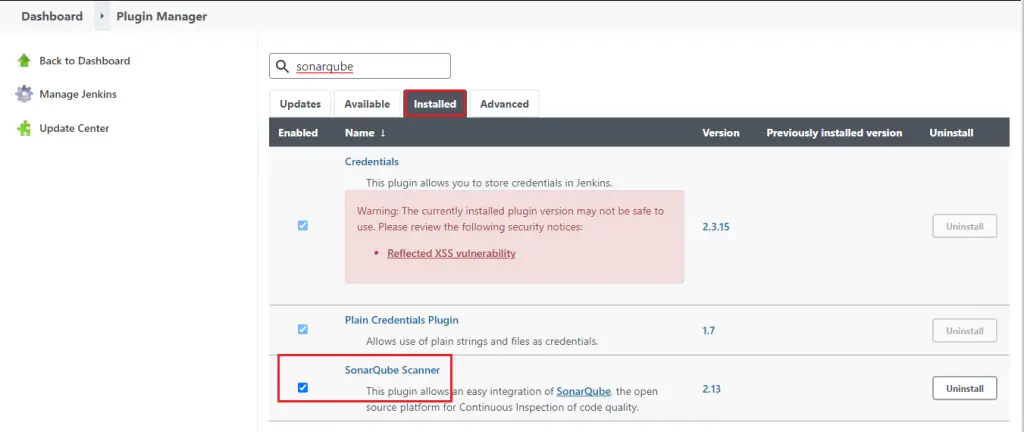Click 'Allows use of plain strings' description

click(482, 341)
